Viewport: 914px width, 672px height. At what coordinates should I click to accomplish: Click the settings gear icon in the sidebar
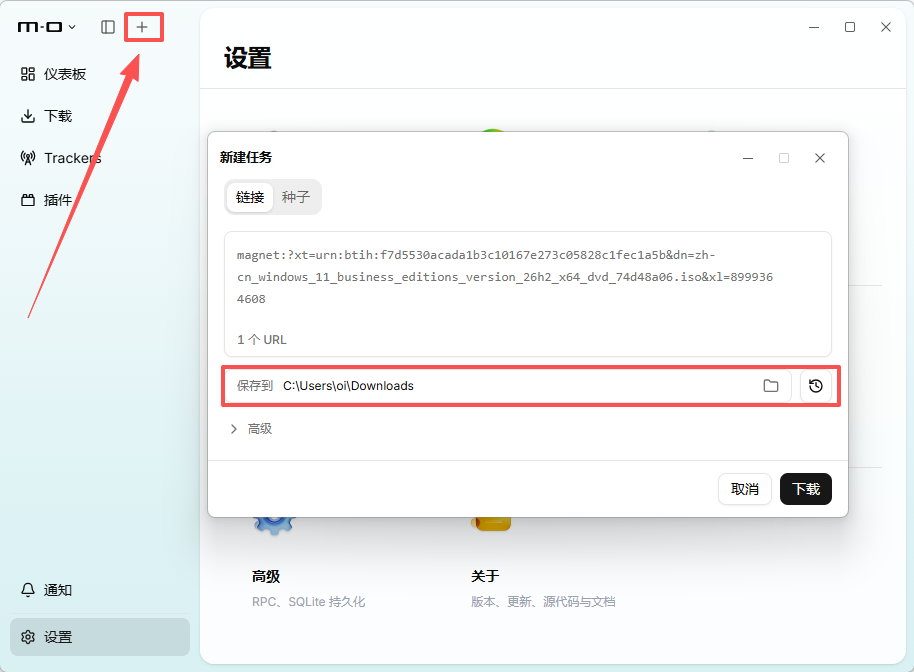coord(28,637)
